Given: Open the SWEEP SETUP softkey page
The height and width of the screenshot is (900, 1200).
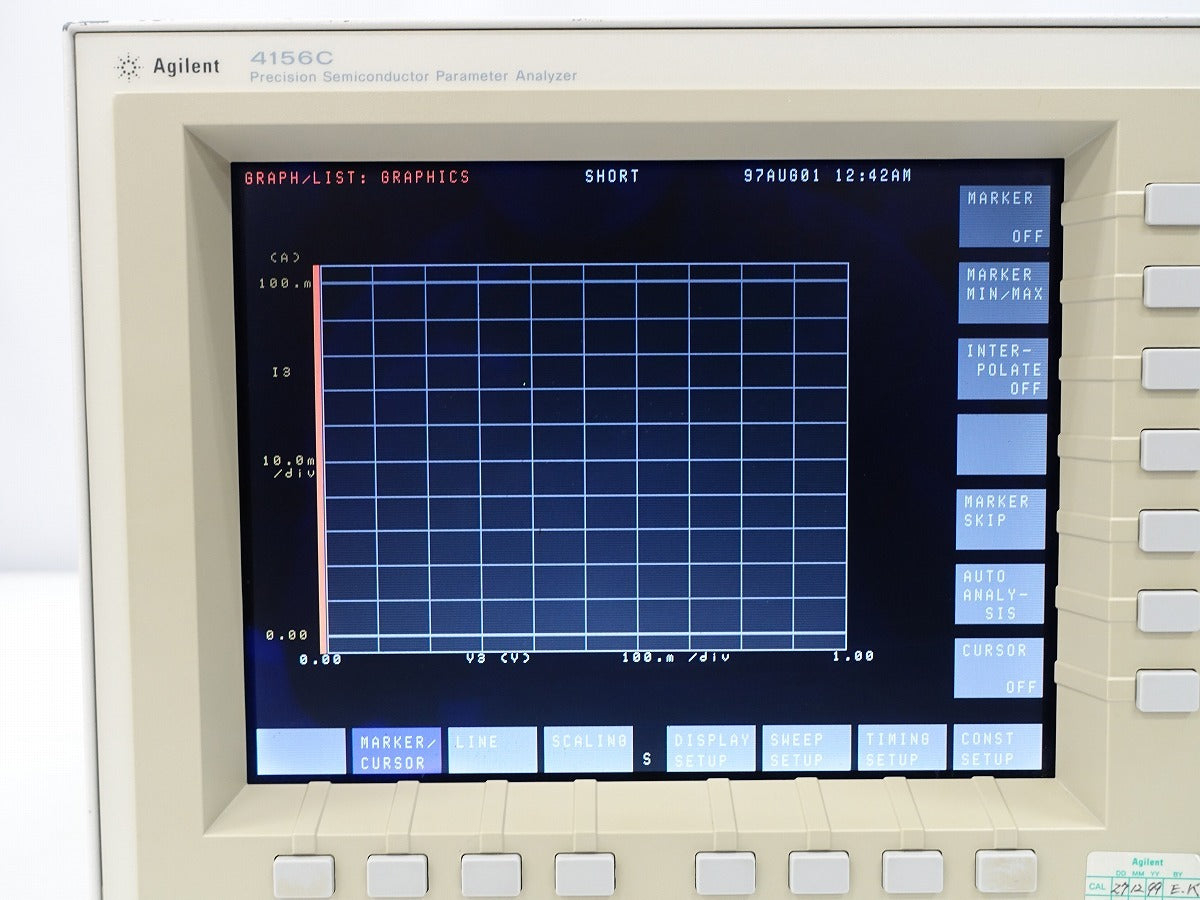Looking at the screenshot, I should (x=806, y=749).
